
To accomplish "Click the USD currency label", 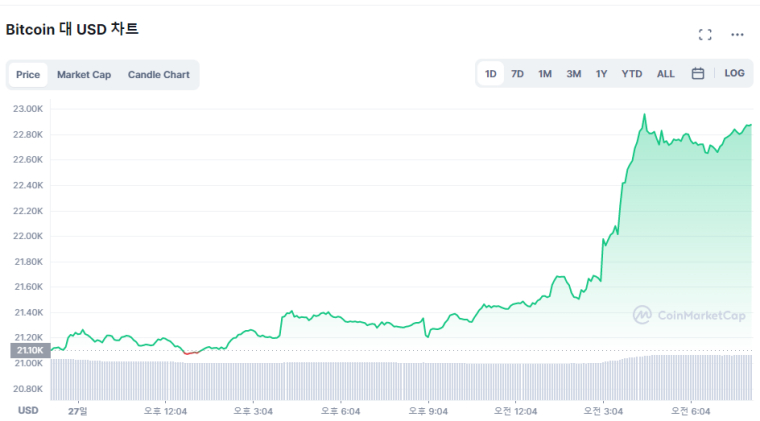I will pyautogui.click(x=28, y=410).
